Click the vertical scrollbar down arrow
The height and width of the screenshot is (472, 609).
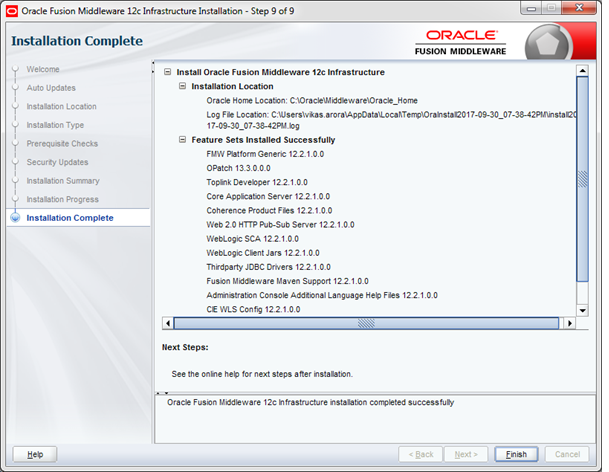(x=582, y=310)
